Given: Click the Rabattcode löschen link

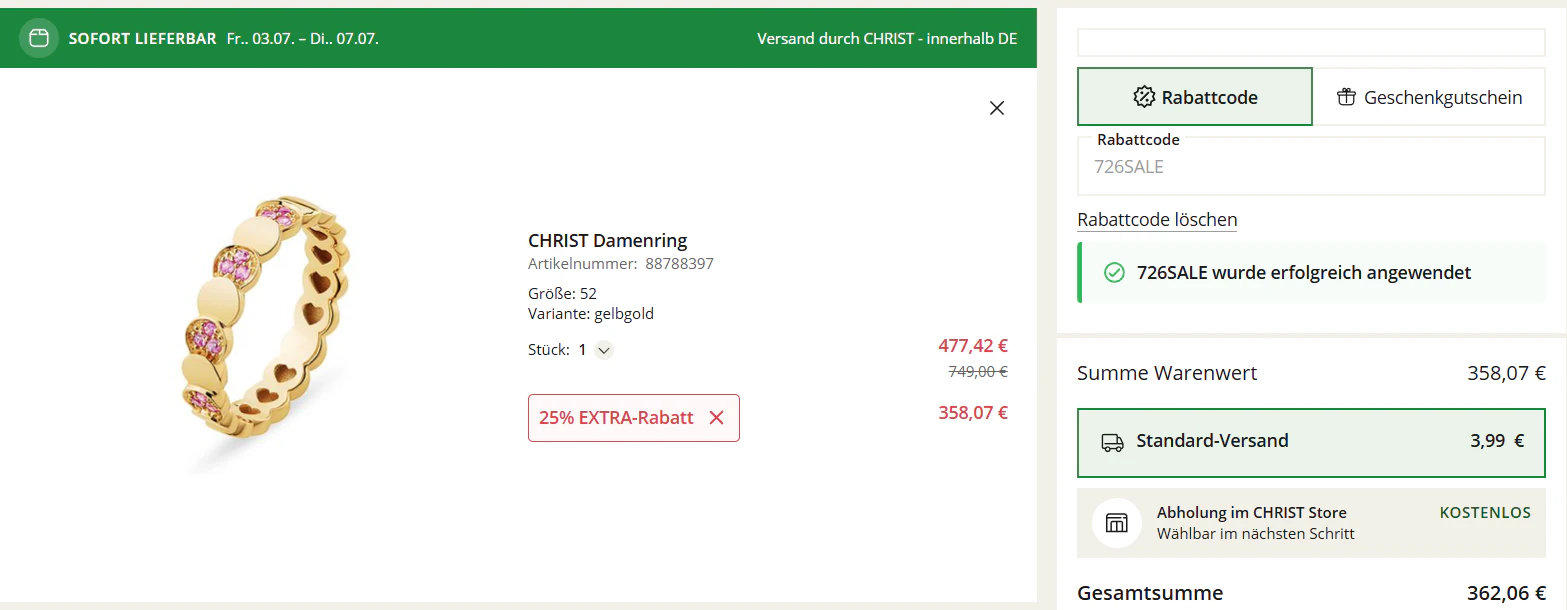Looking at the screenshot, I should (x=1157, y=220).
